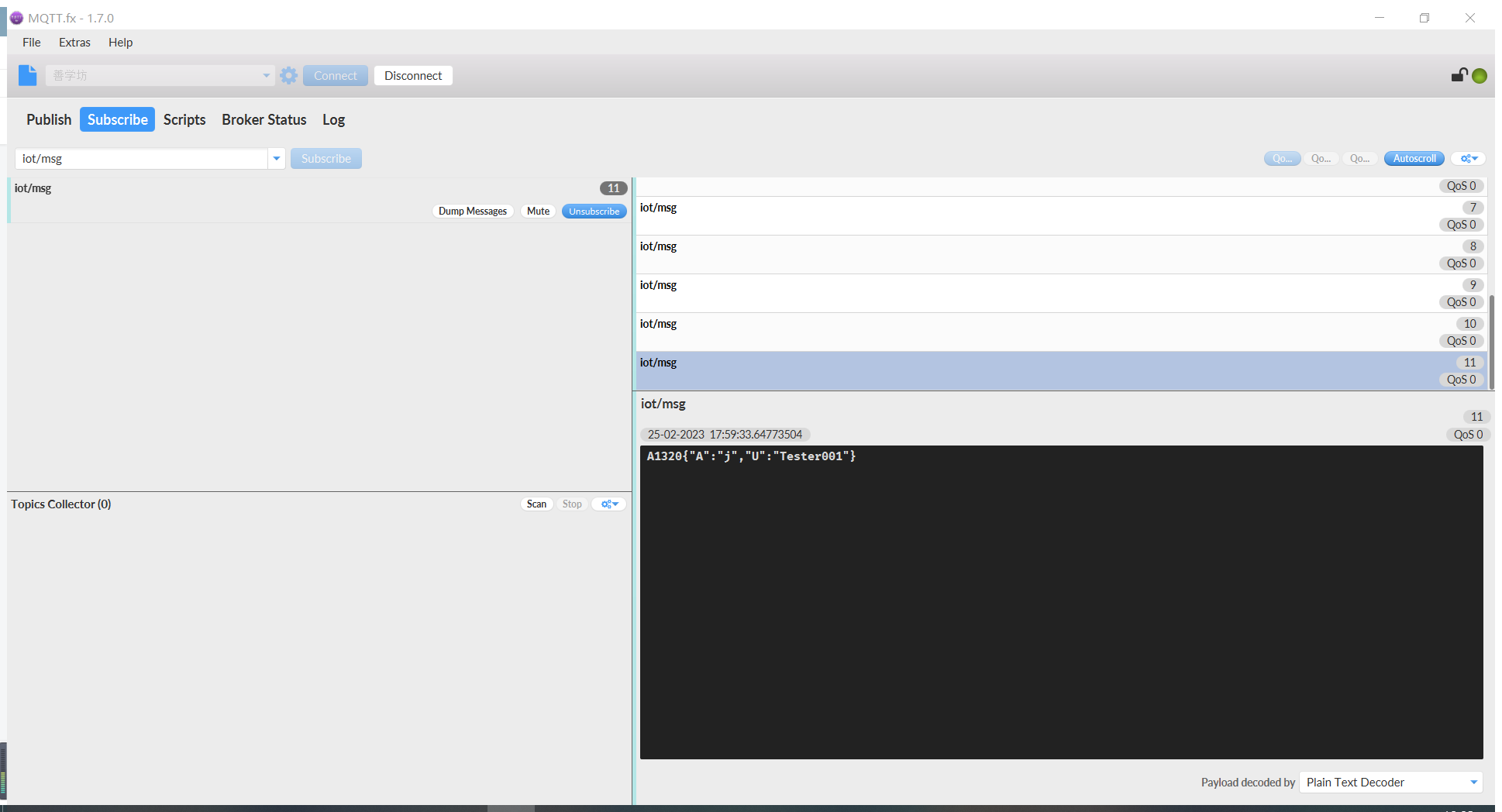Open the Broker Status tab
Screen dimensions: 1502x812
[264, 119]
